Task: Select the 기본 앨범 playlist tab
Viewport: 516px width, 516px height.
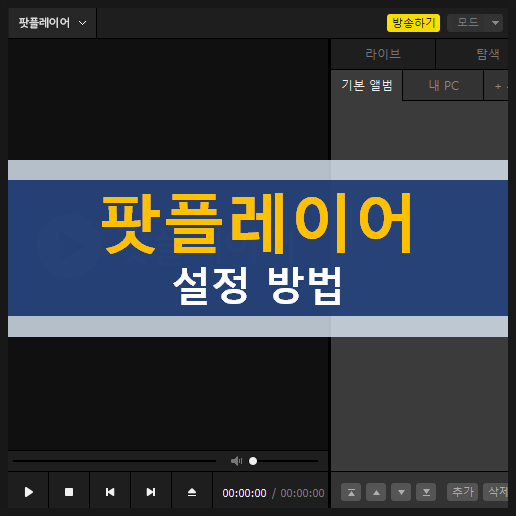Action: tap(367, 85)
